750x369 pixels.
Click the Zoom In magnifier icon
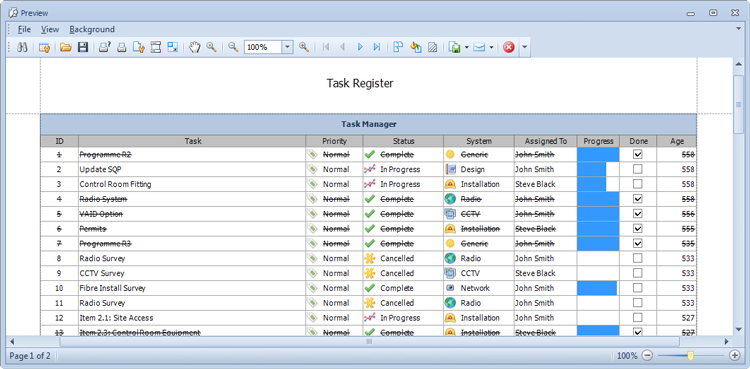(x=303, y=47)
